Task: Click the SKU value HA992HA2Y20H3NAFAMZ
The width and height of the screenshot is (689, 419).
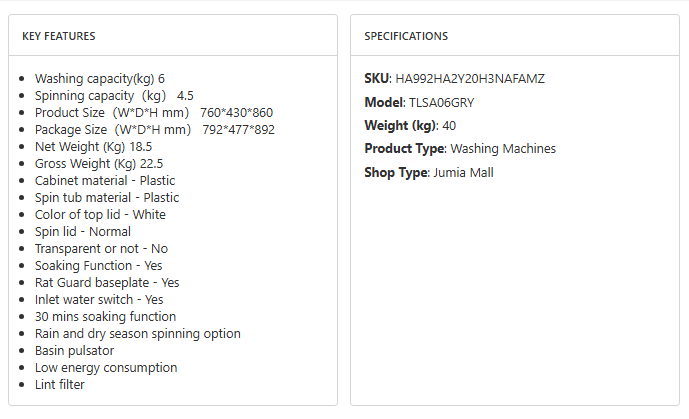Action: [470, 78]
